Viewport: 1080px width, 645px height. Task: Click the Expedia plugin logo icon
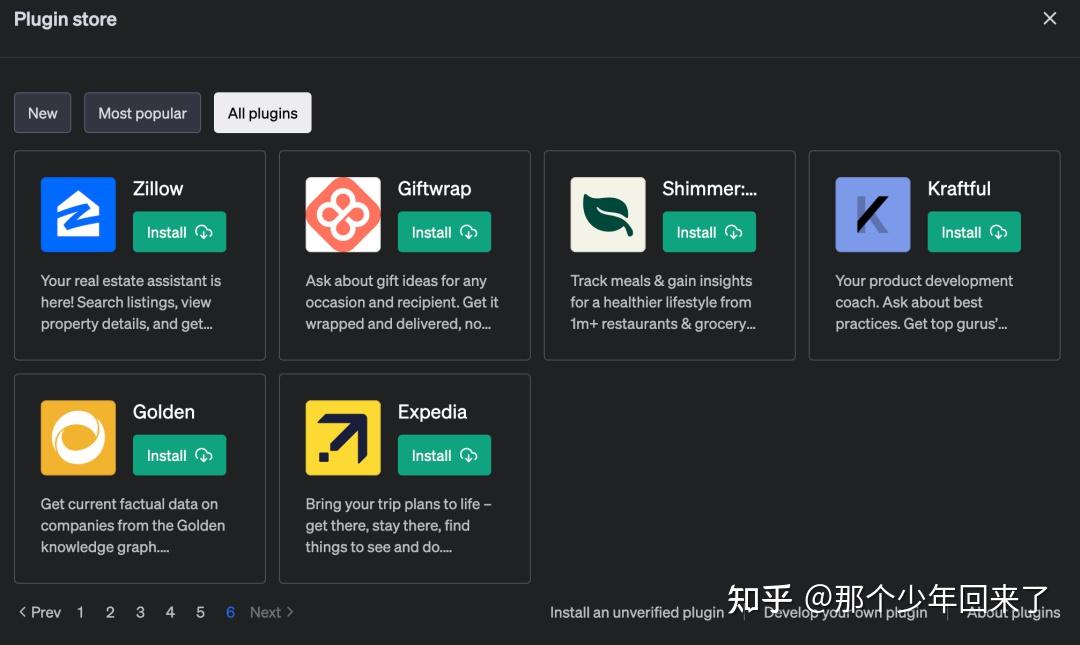(x=343, y=437)
